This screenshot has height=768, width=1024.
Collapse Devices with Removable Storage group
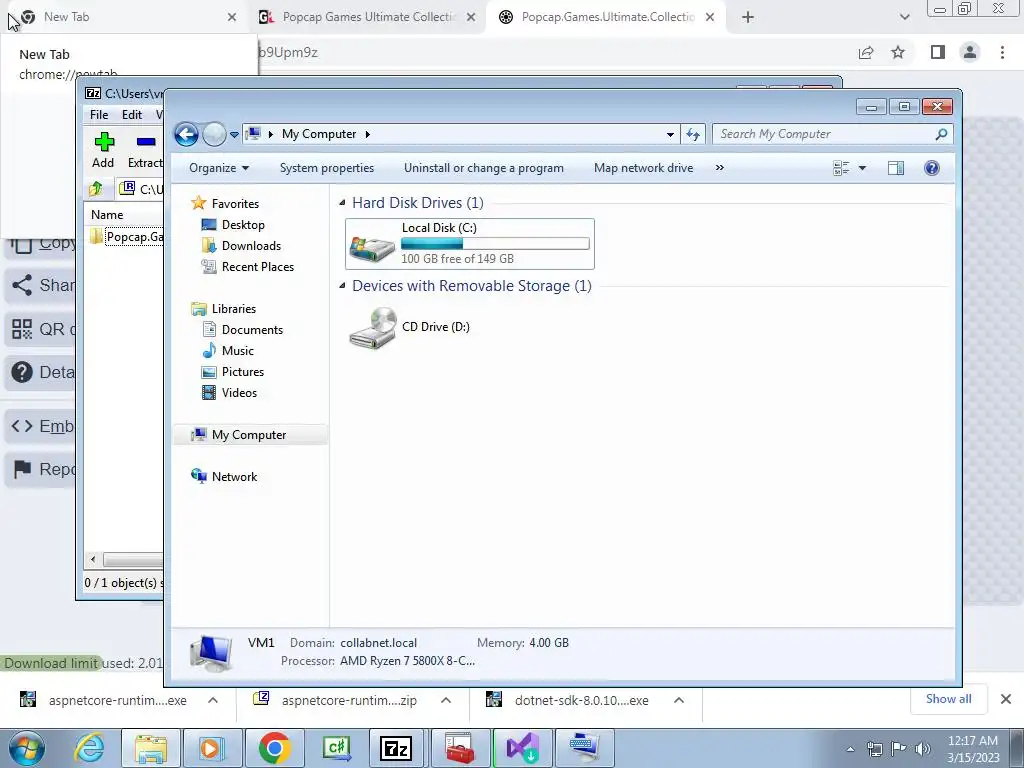(342, 286)
